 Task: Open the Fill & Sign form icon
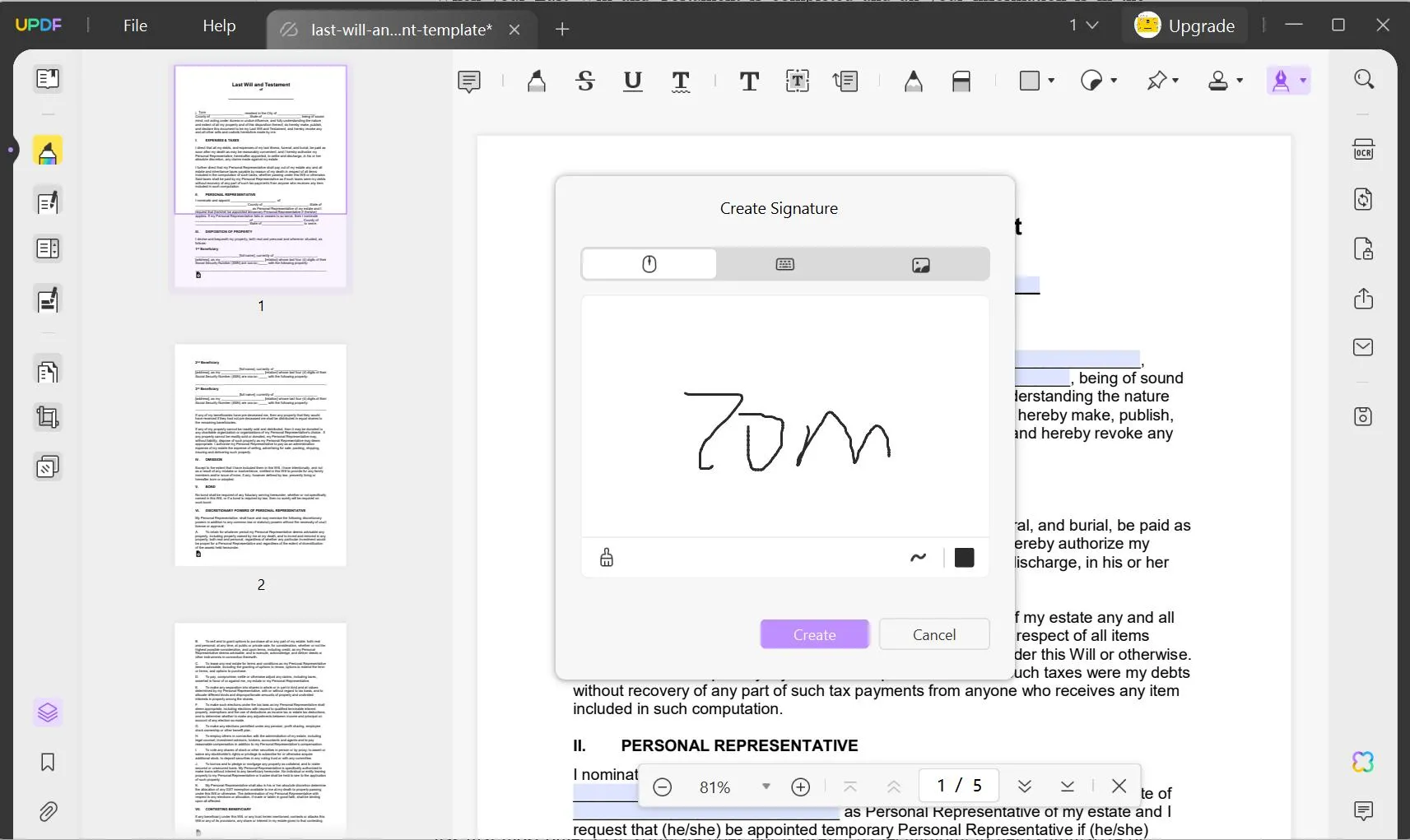click(x=48, y=299)
